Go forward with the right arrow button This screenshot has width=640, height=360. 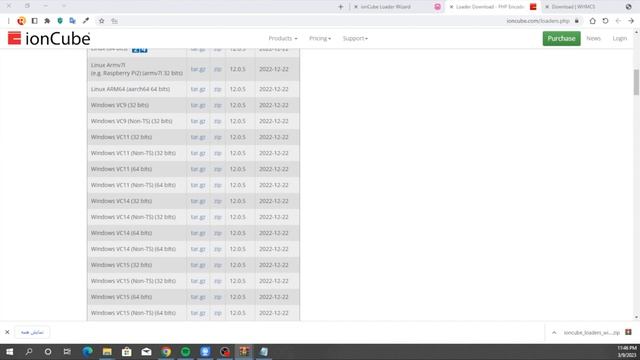click(631, 21)
